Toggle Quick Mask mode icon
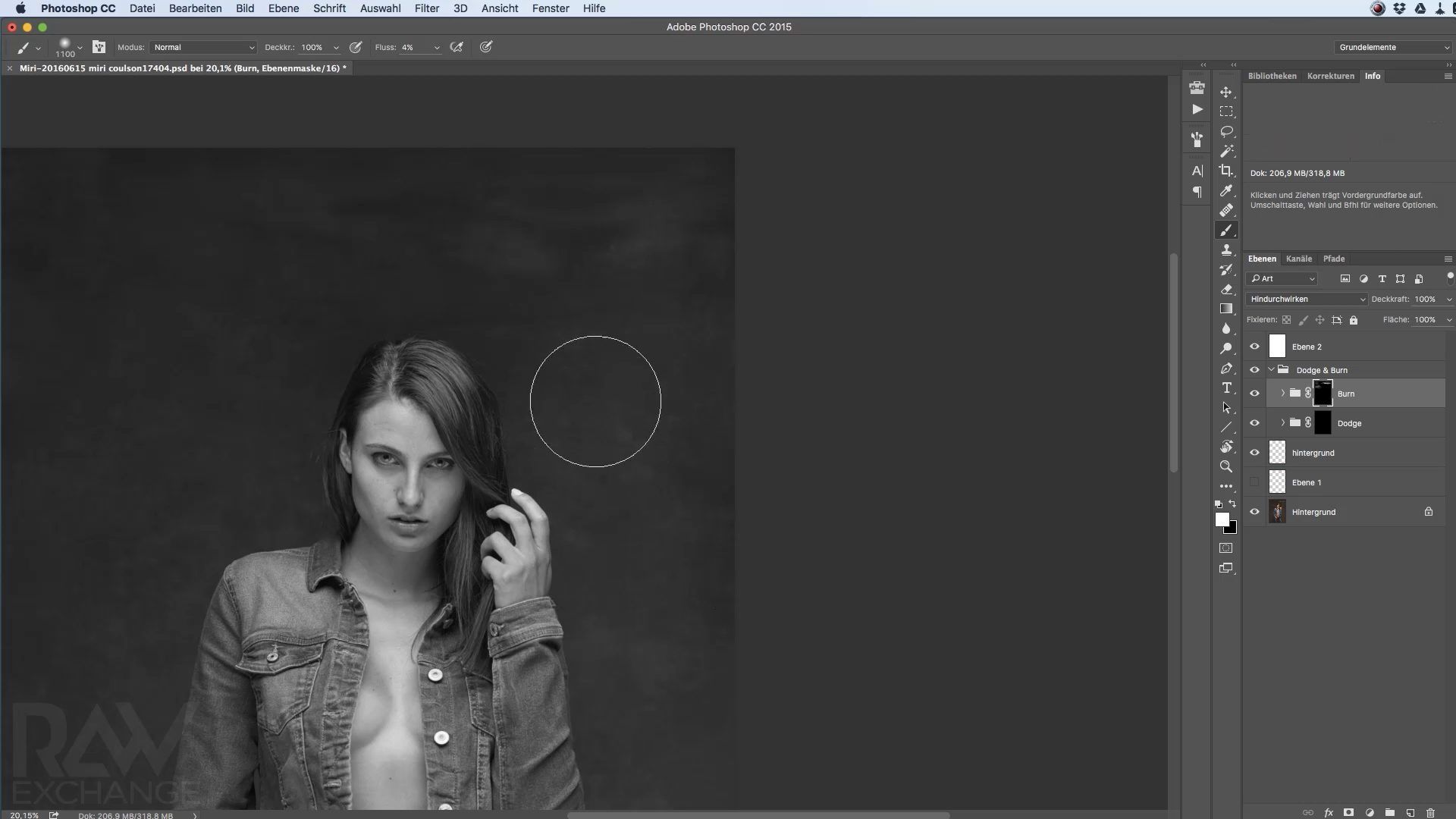Image resolution: width=1456 pixels, height=819 pixels. [x=1226, y=548]
